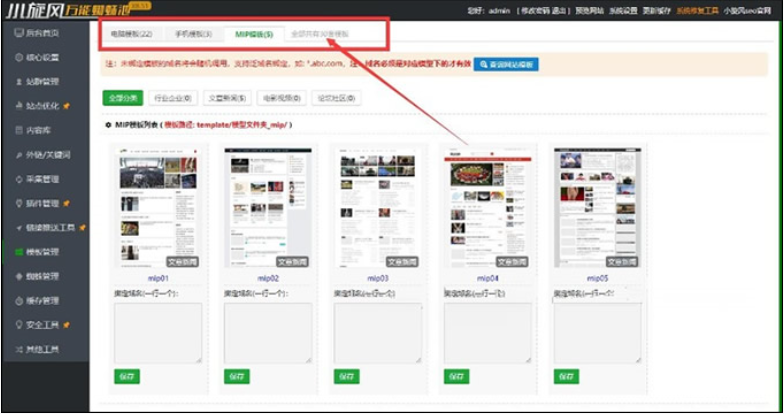
Task: Filter templates by 电影视频(0)
Action: (282, 98)
